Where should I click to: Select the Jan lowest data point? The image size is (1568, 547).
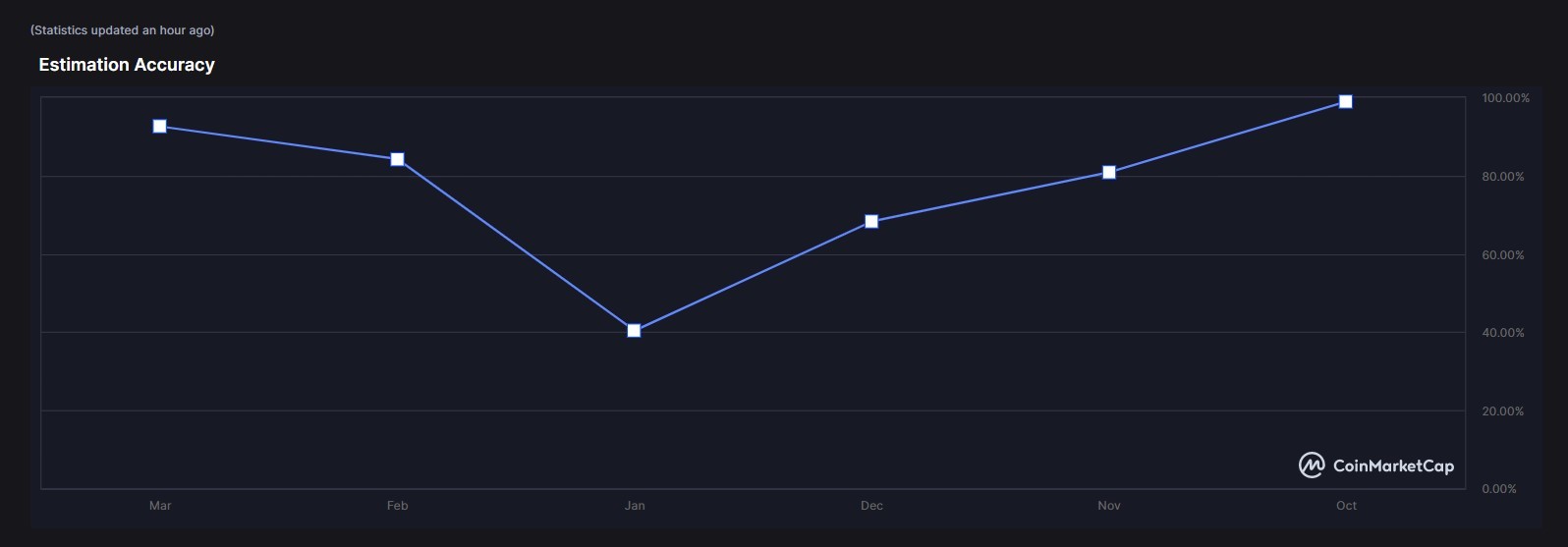click(634, 331)
